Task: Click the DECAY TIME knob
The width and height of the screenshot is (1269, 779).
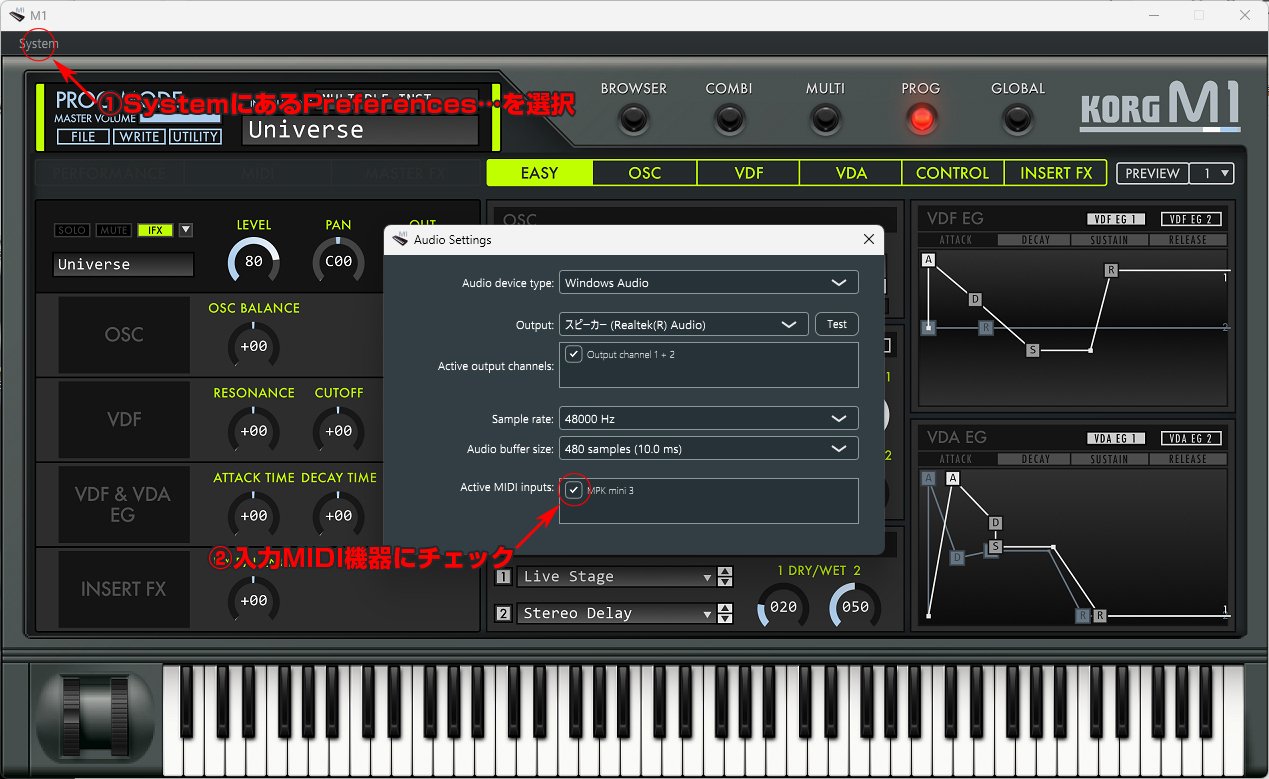Action: click(x=339, y=516)
